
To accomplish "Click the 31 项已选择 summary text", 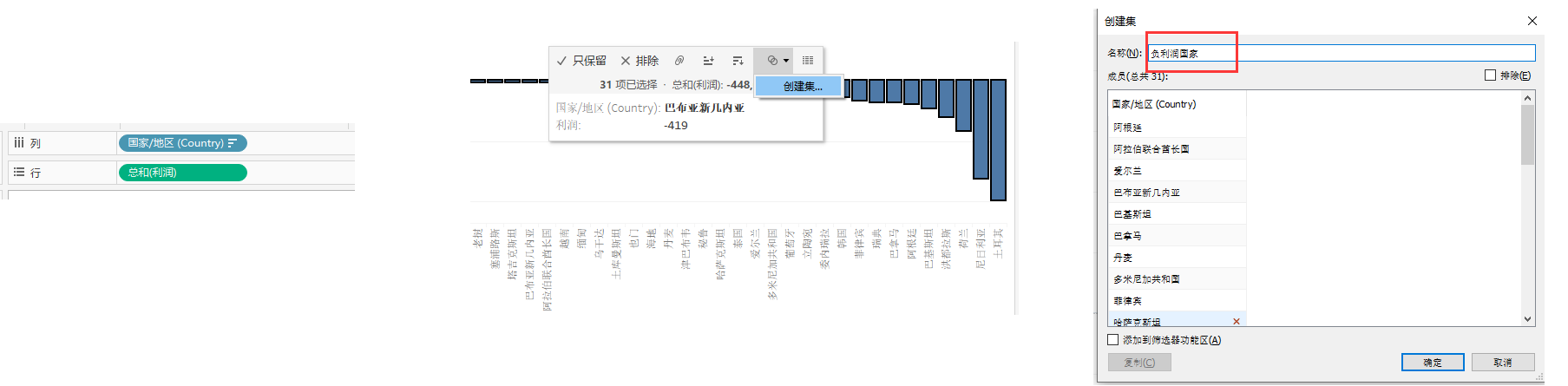I will pyautogui.click(x=628, y=85).
